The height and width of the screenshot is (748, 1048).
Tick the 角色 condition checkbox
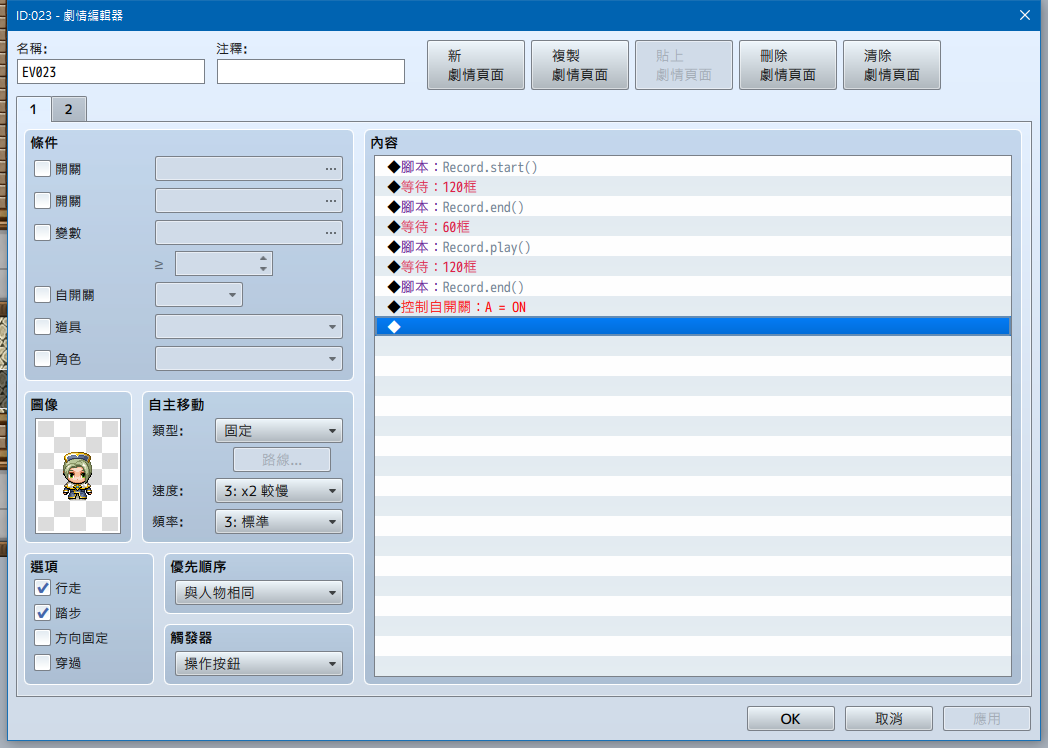coord(42,359)
